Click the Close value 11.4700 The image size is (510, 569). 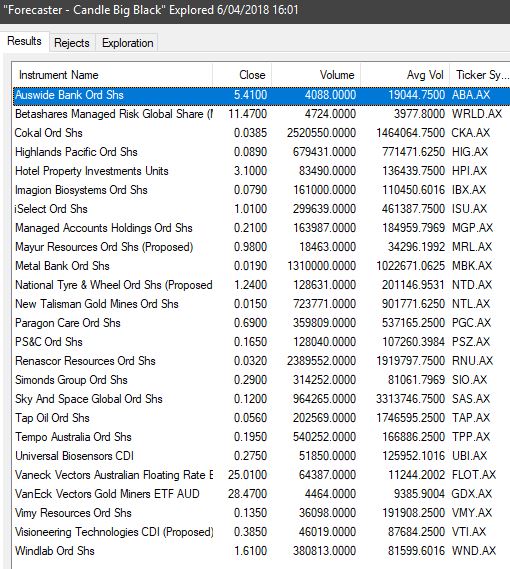coord(248,114)
